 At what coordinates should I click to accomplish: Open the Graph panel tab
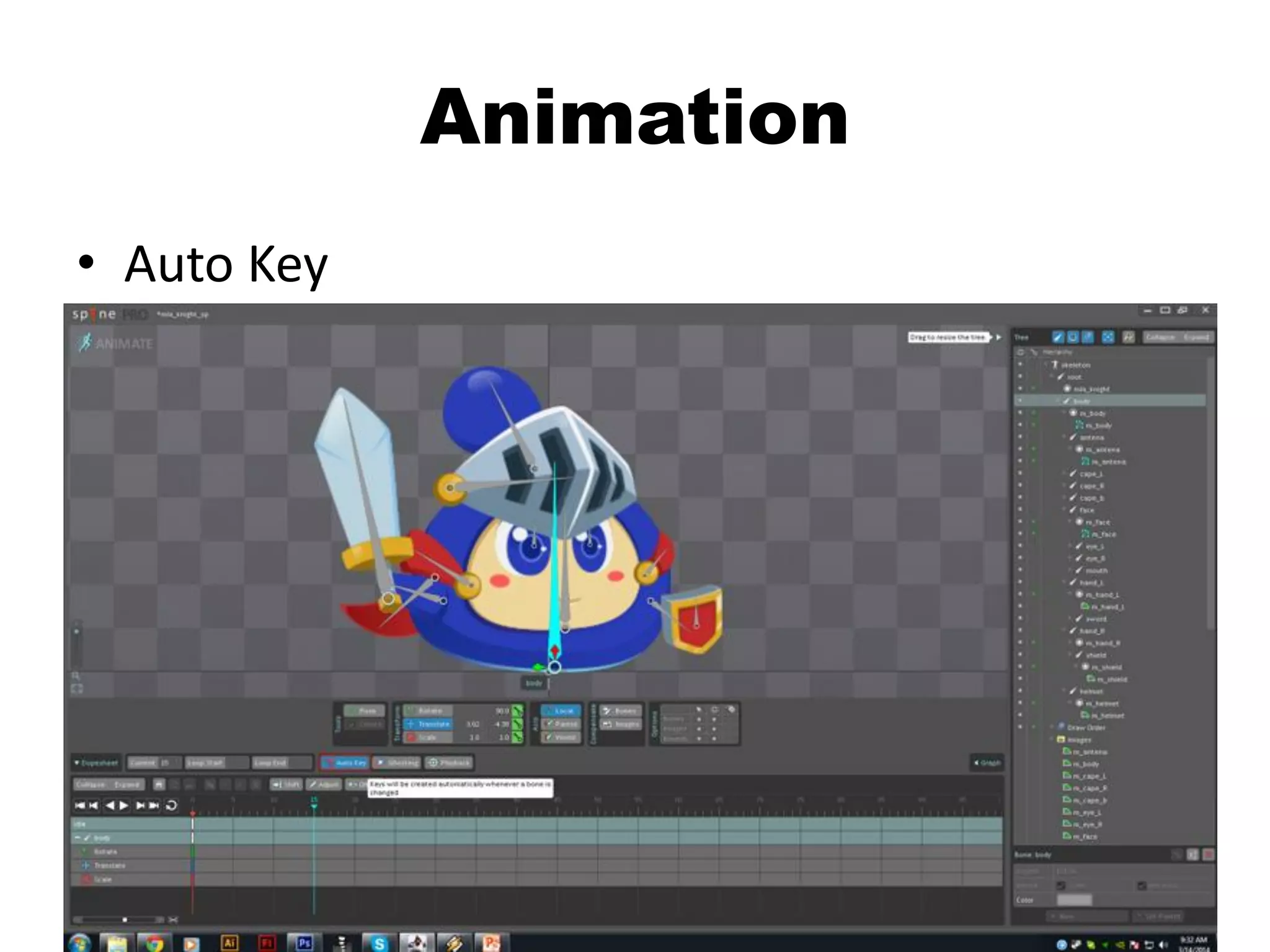coord(987,762)
